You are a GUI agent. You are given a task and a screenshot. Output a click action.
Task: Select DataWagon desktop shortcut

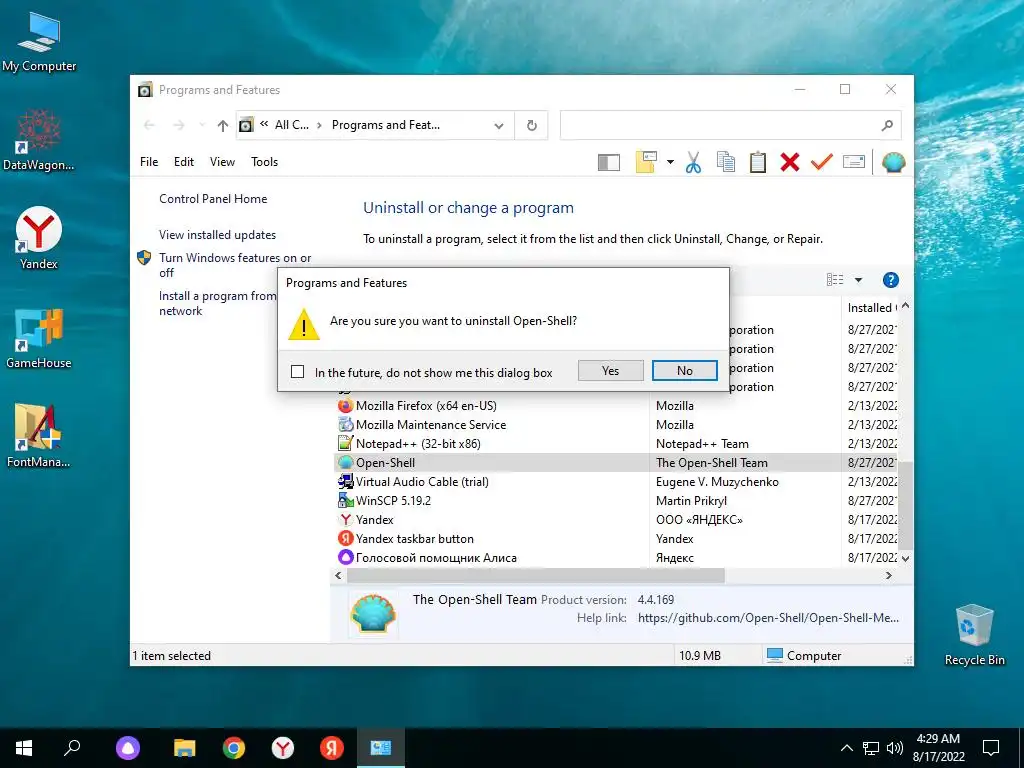(39, 140)
